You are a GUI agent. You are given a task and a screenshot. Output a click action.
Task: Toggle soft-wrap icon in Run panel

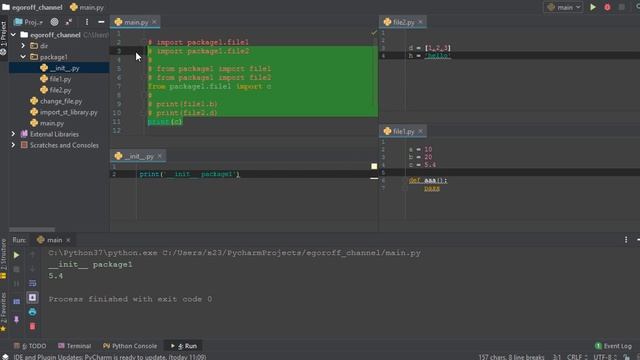(x=33, y=283)
